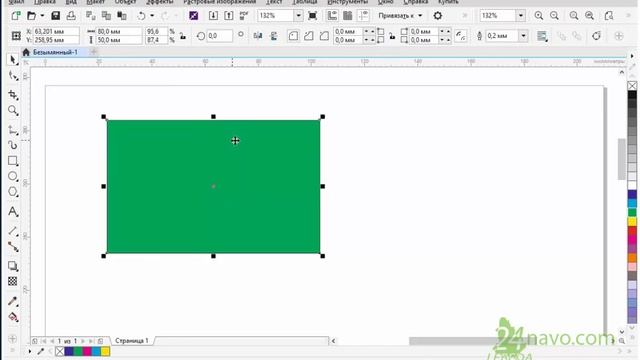This screenshot has width=640, height=360.
Task: Click the vertical scrollbar thumb
Action: tap(622, 159)
